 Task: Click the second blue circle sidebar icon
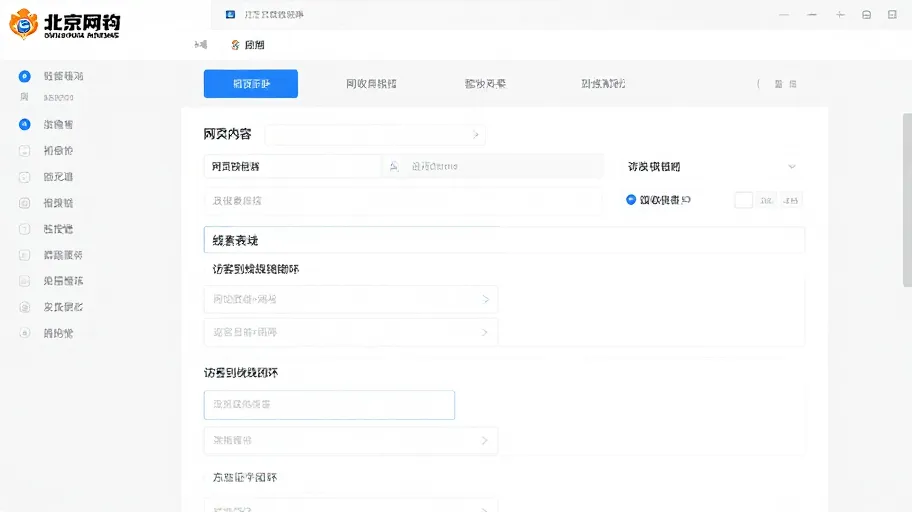tap(24, 124)
